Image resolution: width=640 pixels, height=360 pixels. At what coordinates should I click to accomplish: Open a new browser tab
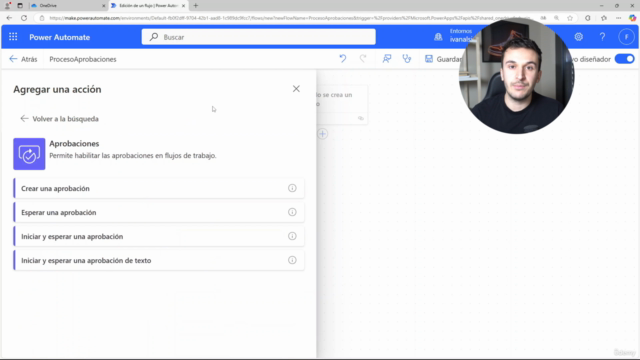pyautogui.click(x=196, y=6)
